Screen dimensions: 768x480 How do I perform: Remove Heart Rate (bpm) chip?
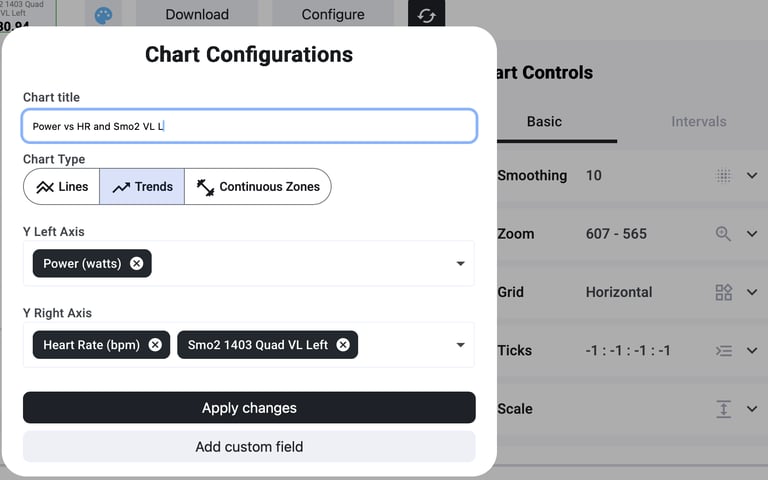pyautogui.click(x=155, y=345)
